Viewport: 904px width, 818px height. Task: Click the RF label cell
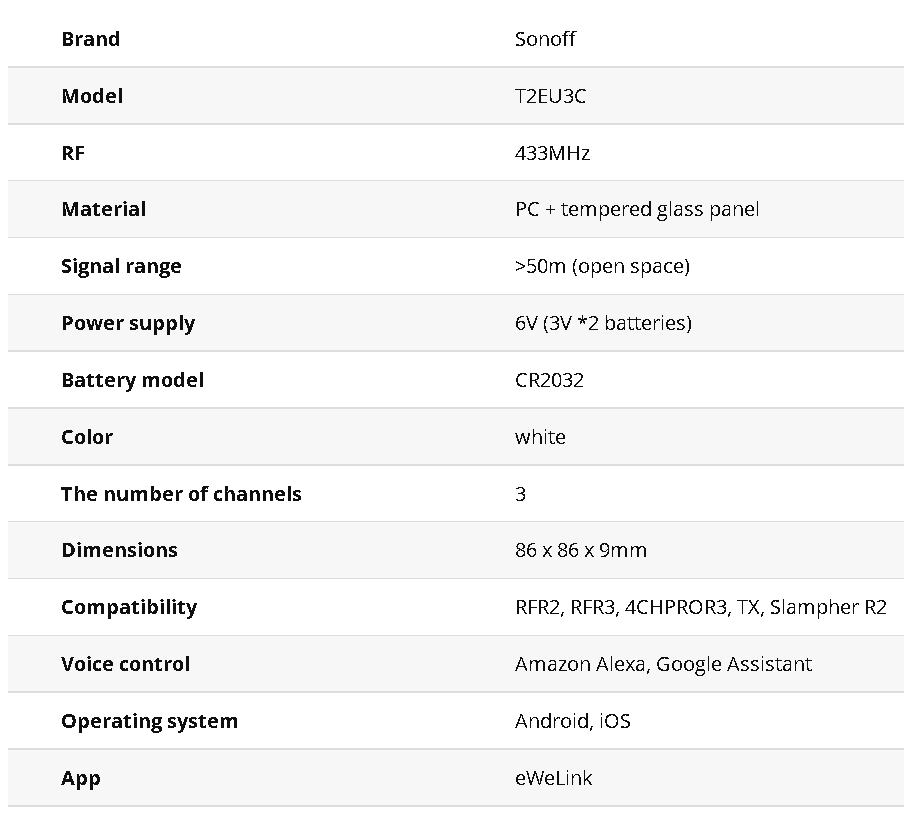click(73, 153)
